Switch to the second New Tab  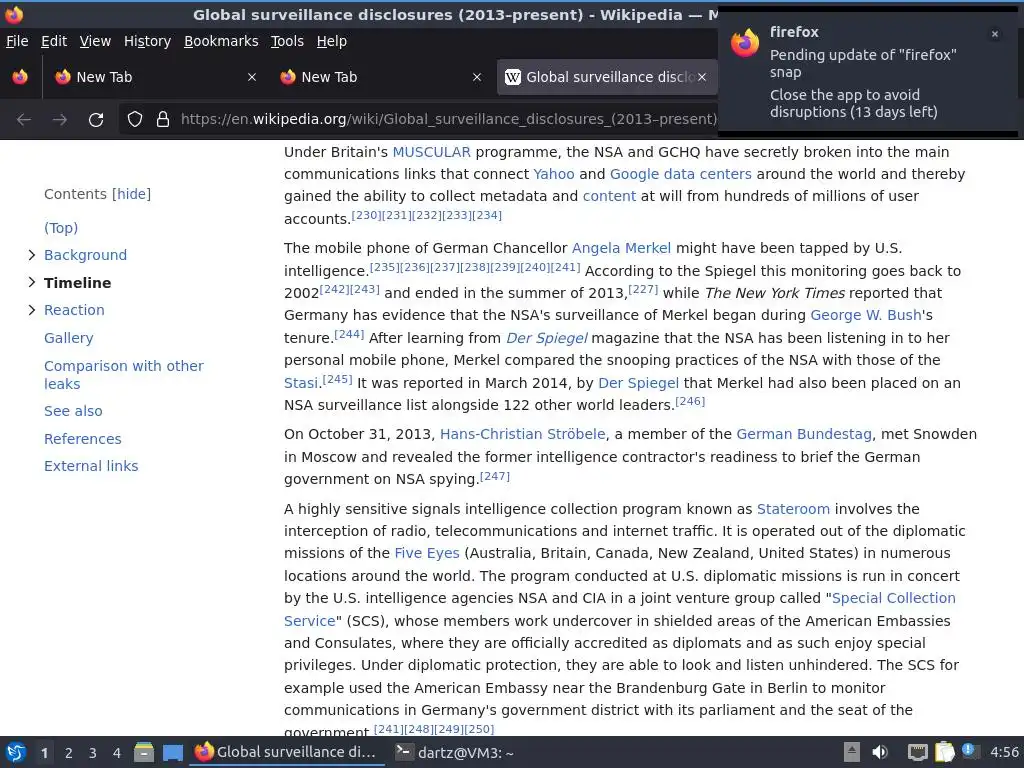click(381, 77)
